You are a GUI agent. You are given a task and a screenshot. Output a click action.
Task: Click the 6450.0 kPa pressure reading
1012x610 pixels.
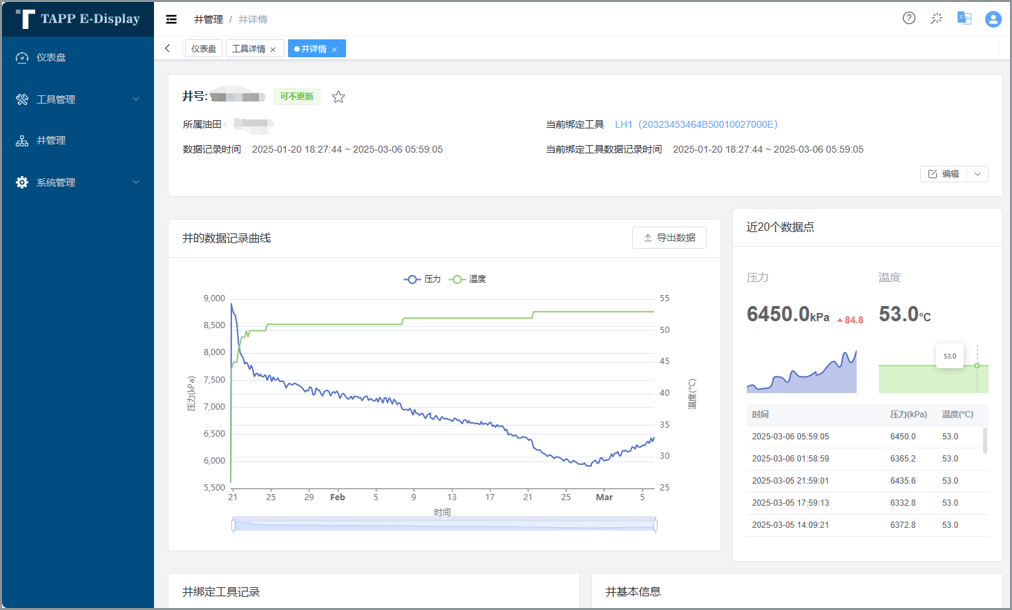coord(788,314)
